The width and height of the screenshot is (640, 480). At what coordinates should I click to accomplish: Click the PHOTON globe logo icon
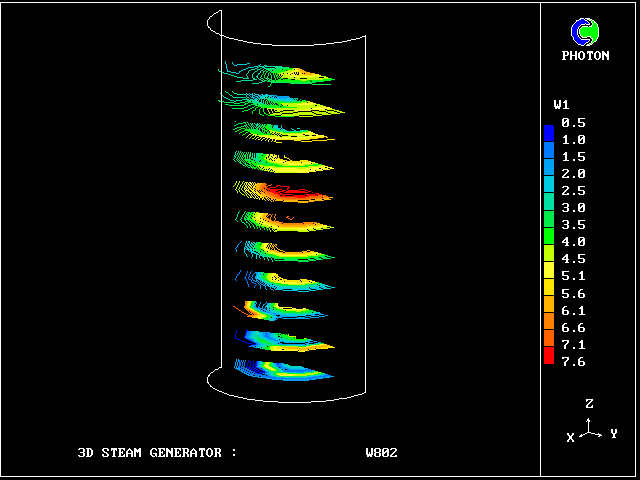pyautogui.click(x=585, y=32)
